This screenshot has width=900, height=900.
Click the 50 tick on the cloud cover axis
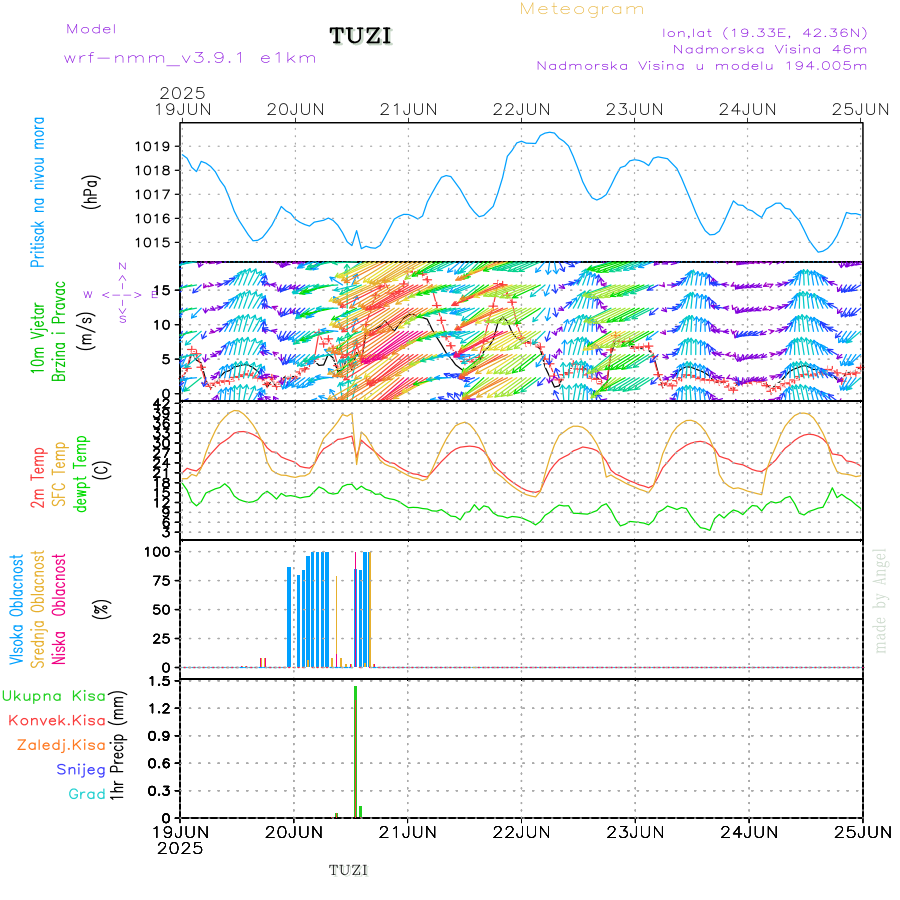[162, 610]
